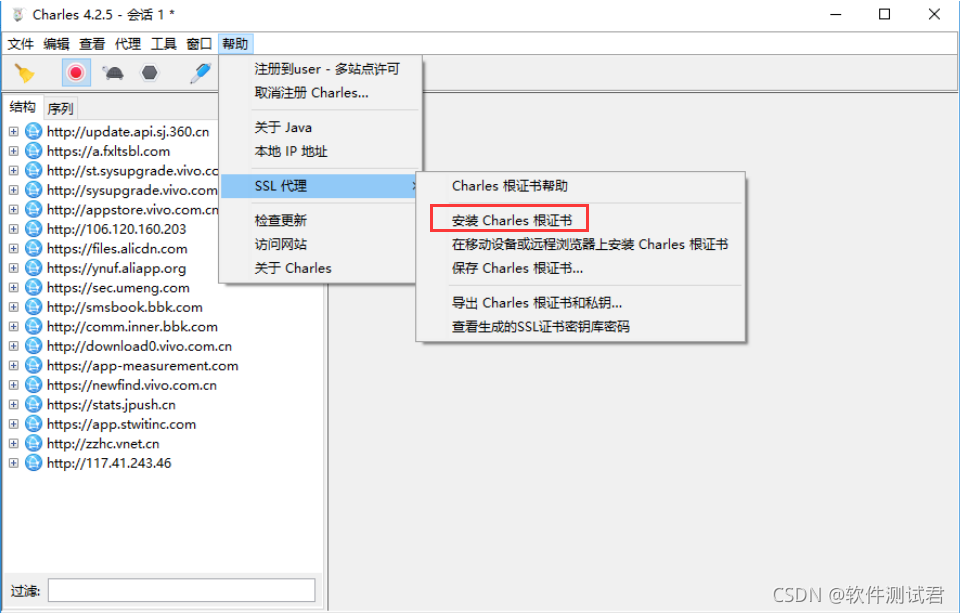The image size is (960, 613).
Task: Open Charles 根证书帮助 entry
Action: [x=509, y=186]
